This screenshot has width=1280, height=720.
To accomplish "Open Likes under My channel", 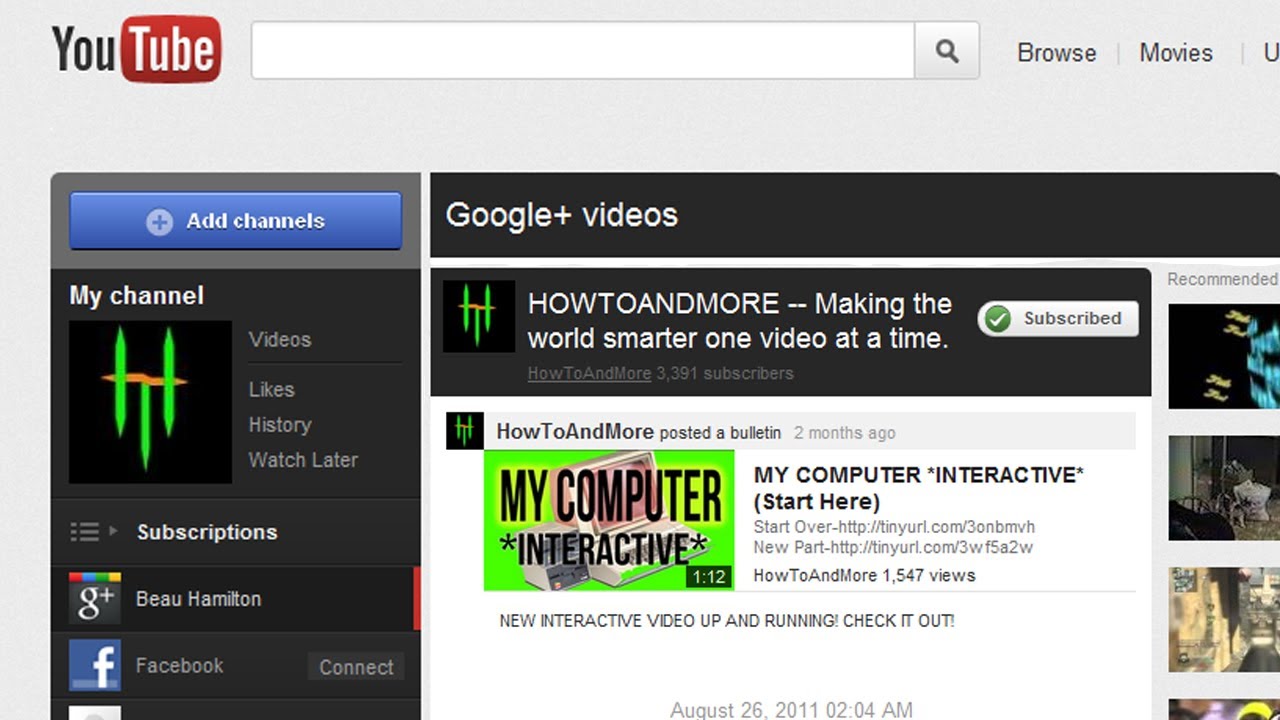I will click(x=272, y=390).
